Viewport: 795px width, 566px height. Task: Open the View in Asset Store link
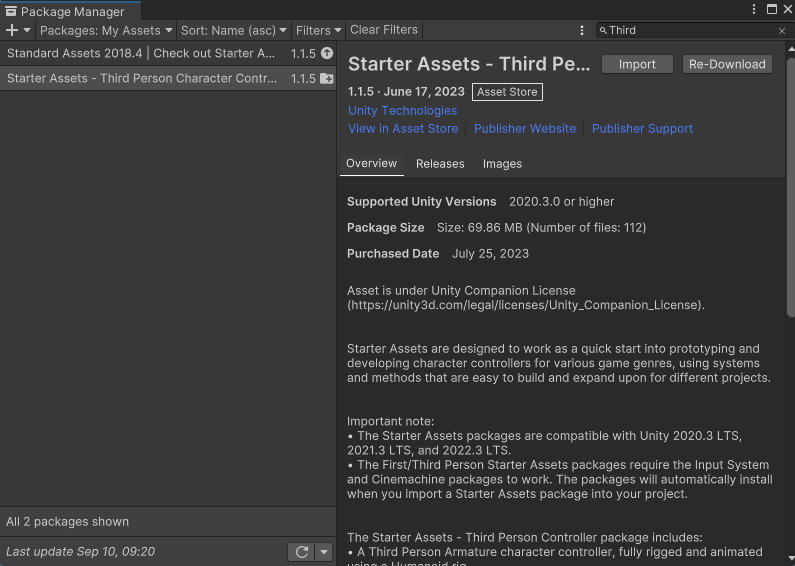[403, 129]
